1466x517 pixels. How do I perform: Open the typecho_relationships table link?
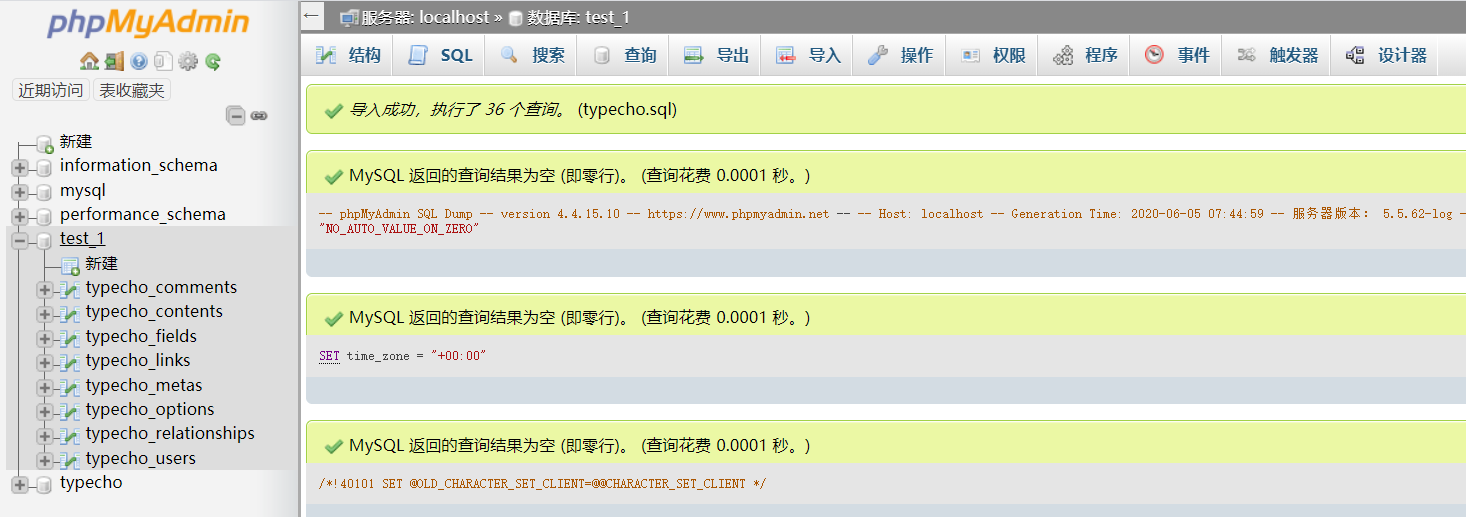(x=170, y=434)
